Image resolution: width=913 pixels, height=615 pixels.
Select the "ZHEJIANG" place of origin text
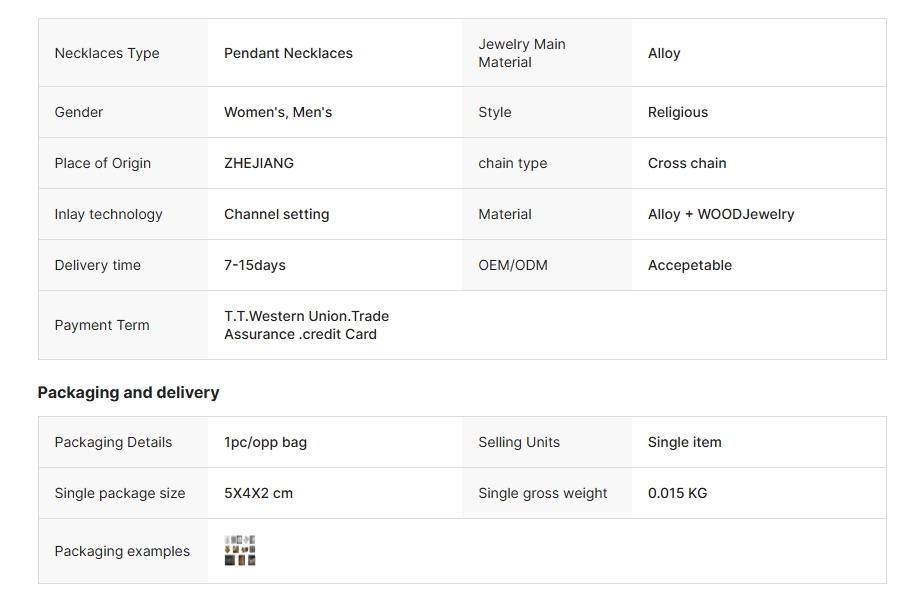point(259,163)
